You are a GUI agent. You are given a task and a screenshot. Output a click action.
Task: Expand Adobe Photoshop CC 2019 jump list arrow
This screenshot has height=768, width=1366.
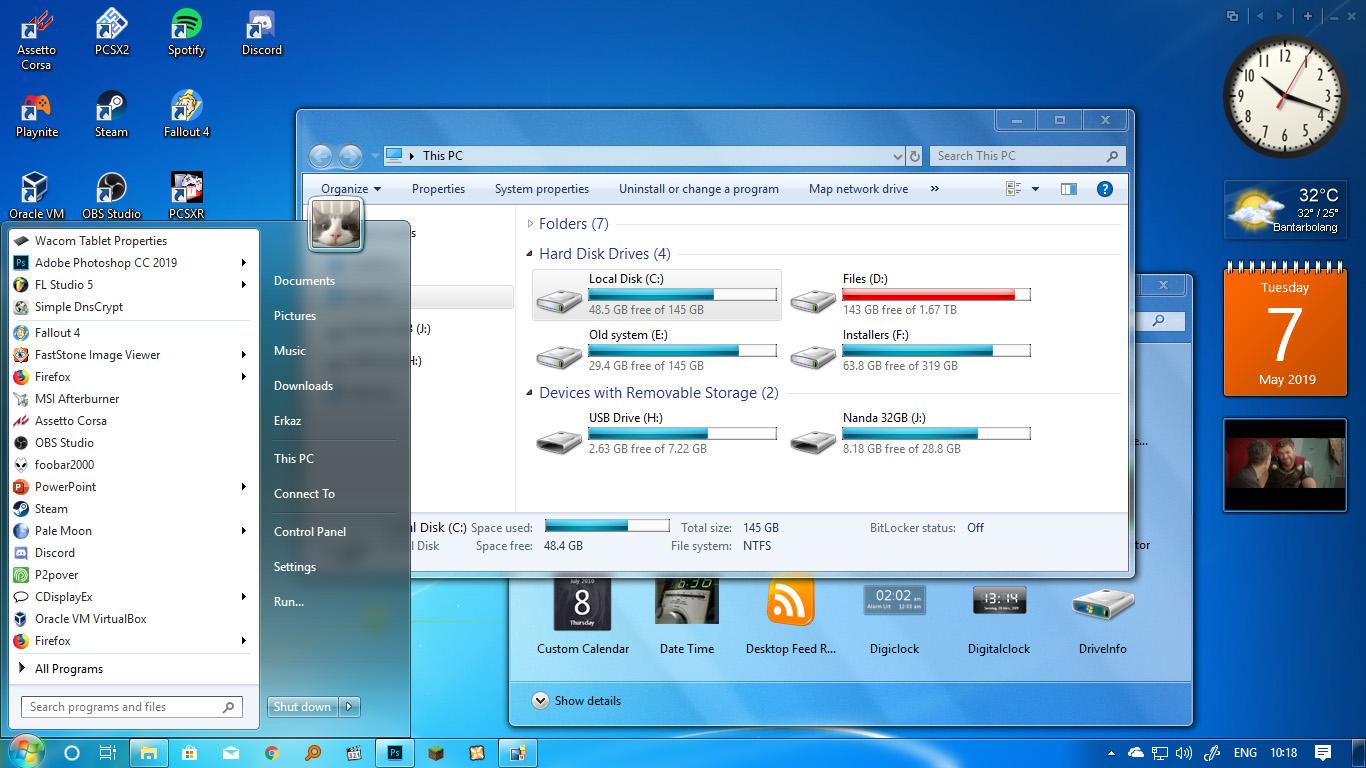243,263
